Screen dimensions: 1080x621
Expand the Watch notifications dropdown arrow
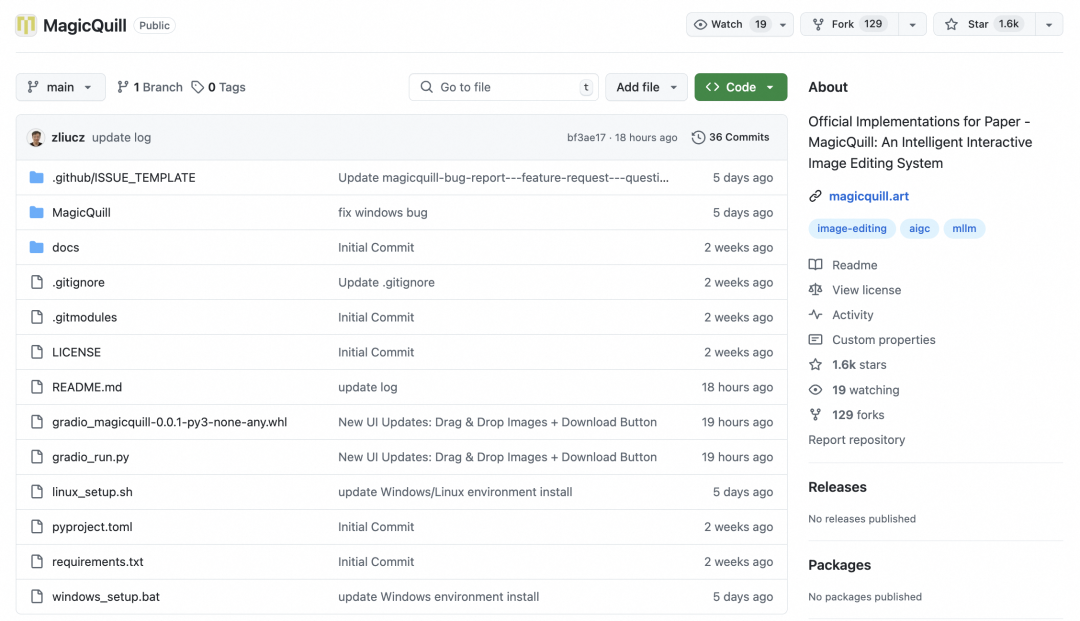(783, 25)
